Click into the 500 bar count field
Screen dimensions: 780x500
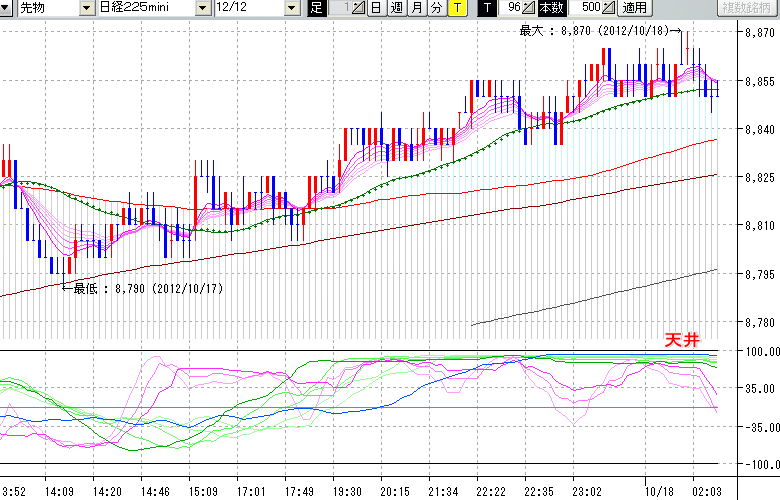coord(590,8)
